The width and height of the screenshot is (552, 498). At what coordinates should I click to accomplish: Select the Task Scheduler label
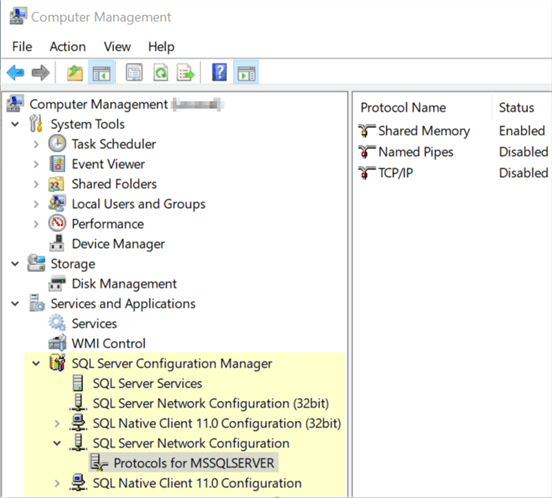(x=114, y=144)
